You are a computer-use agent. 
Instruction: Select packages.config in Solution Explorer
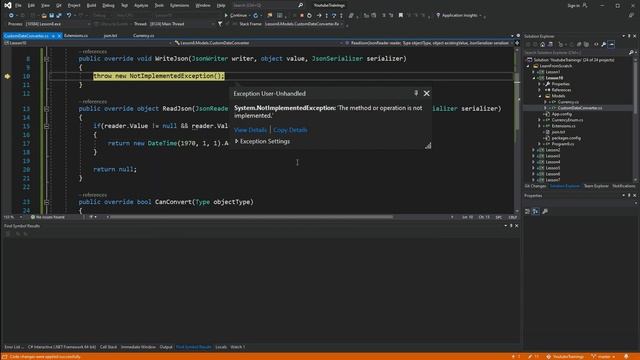[566, 138]
